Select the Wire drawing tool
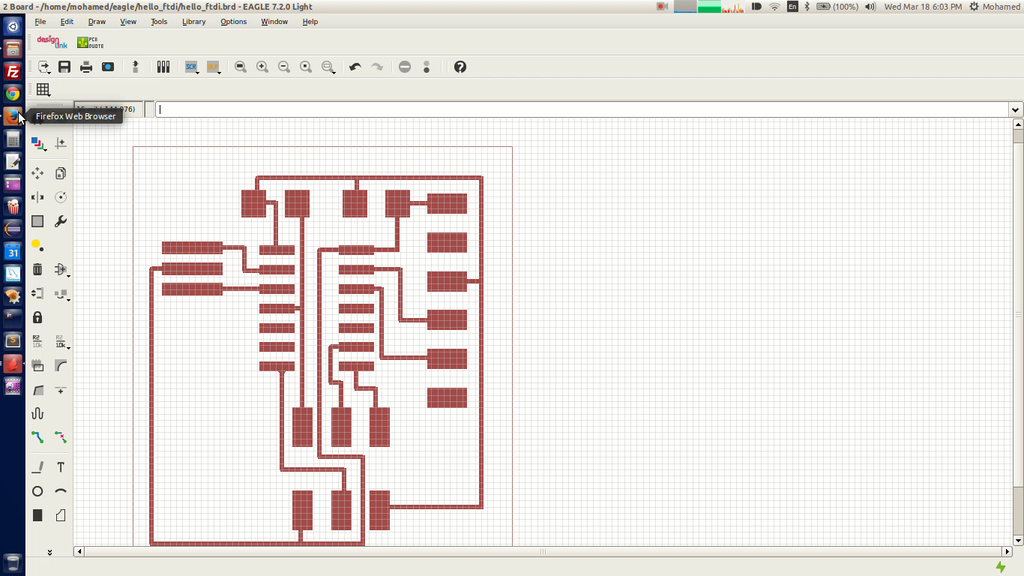 point(37,467)
